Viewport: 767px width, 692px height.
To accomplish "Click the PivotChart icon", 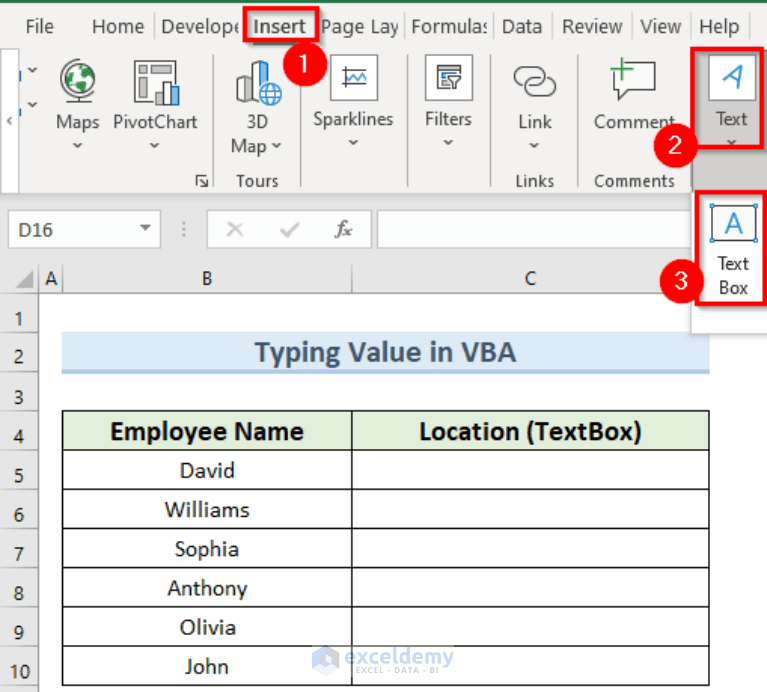I will tap(156, 82).
